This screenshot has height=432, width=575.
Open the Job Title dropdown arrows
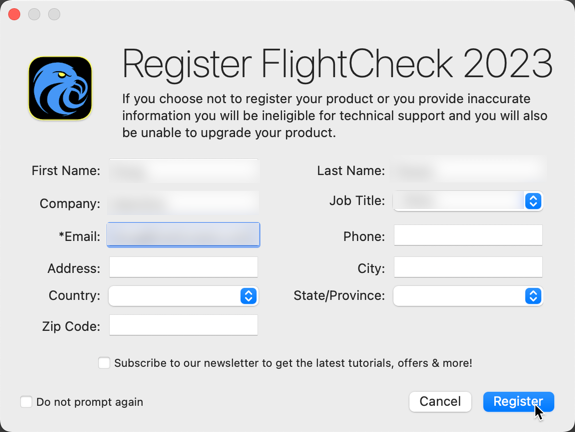pyautogui.click(x=533, y=201)
